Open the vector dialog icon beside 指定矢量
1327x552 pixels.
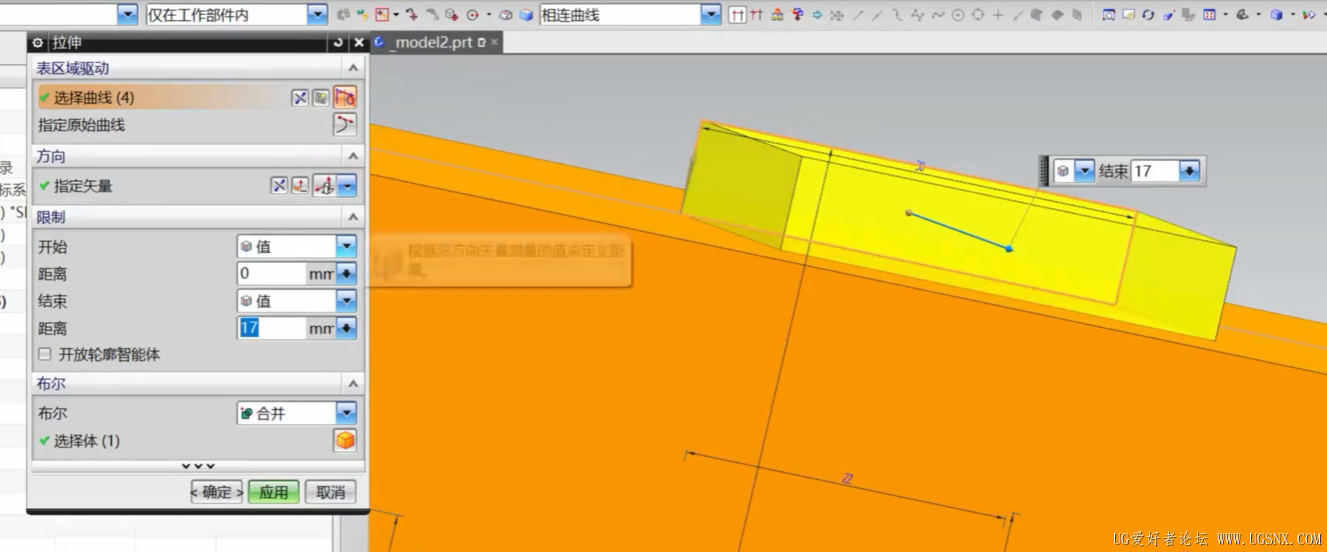tap(300, 186)
